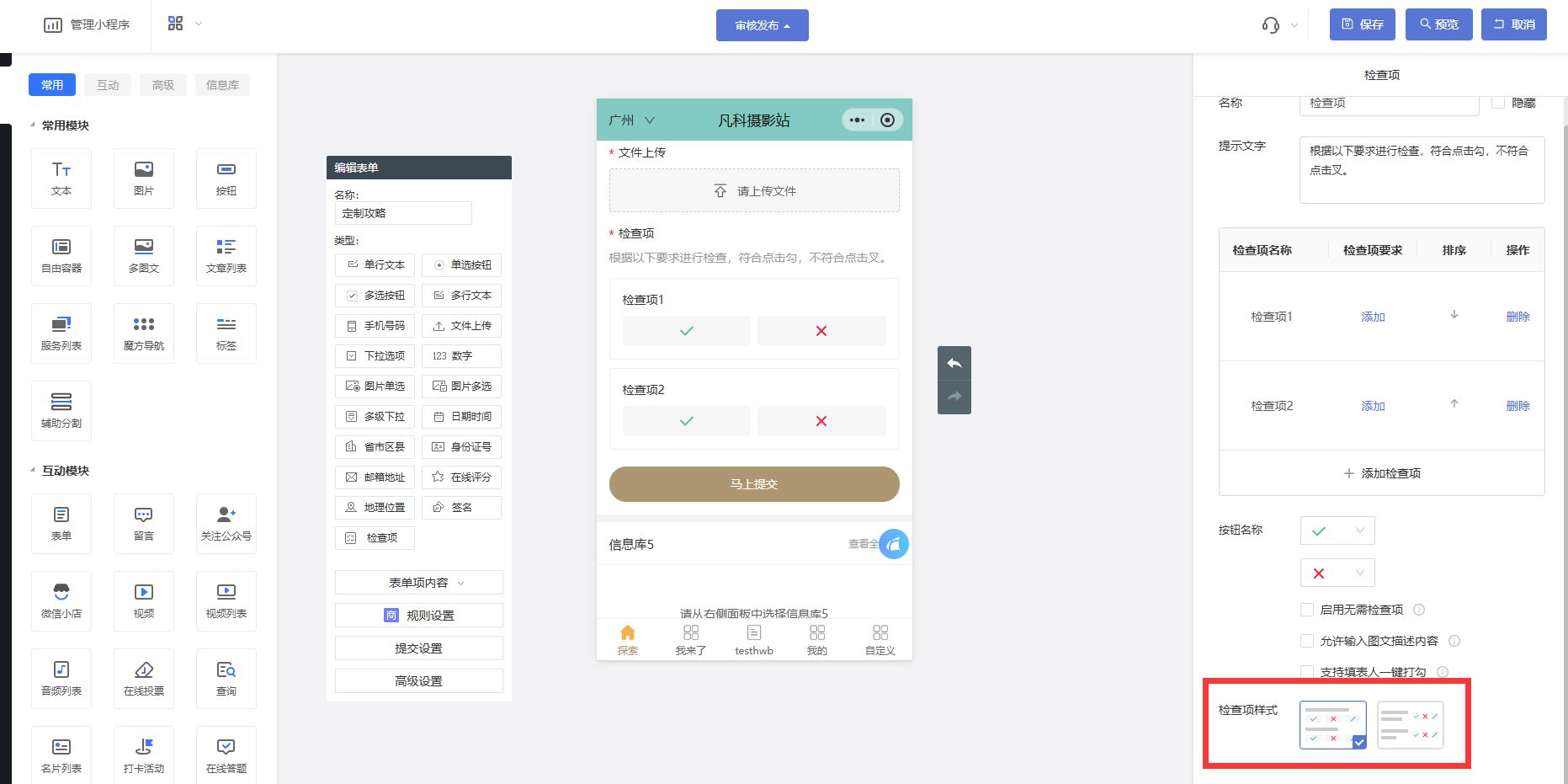Viewport: 1568px width, 784px height.
Task: Click 添加检查项 to add item
Action: click(1382, 473)
